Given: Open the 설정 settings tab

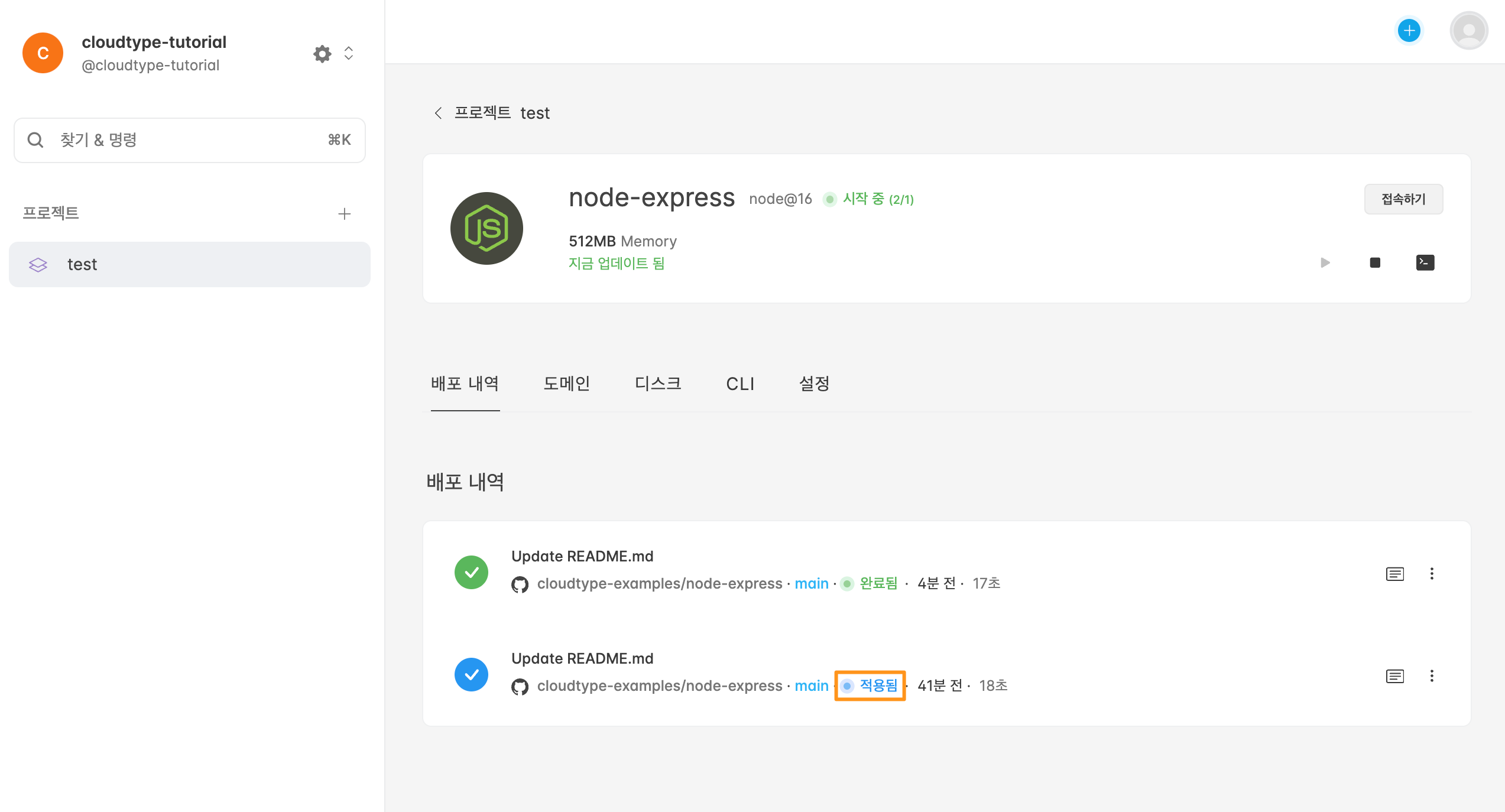Looking at the screenshot, I should pos(814,384).
